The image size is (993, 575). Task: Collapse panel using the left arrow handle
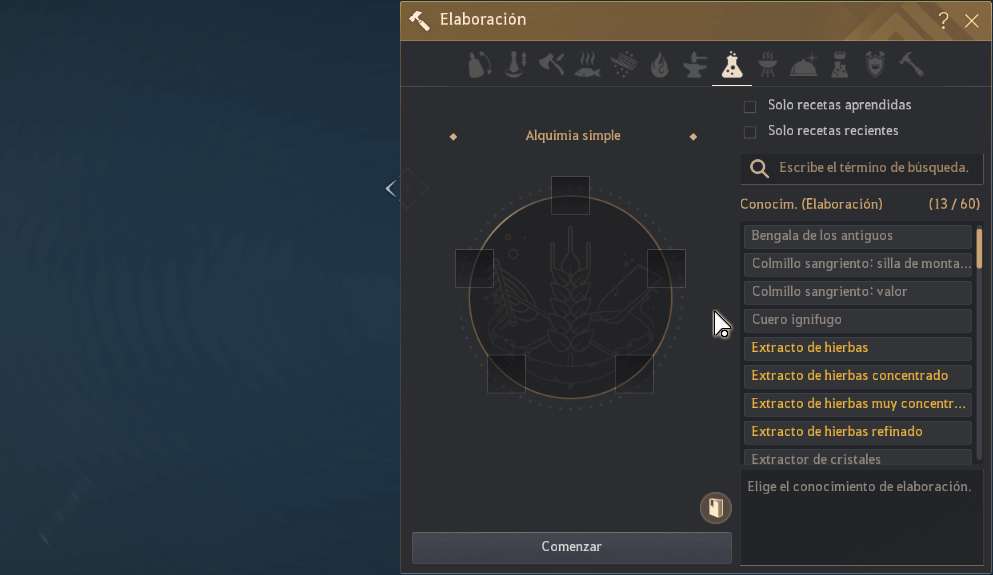click(x=391, y=188)
